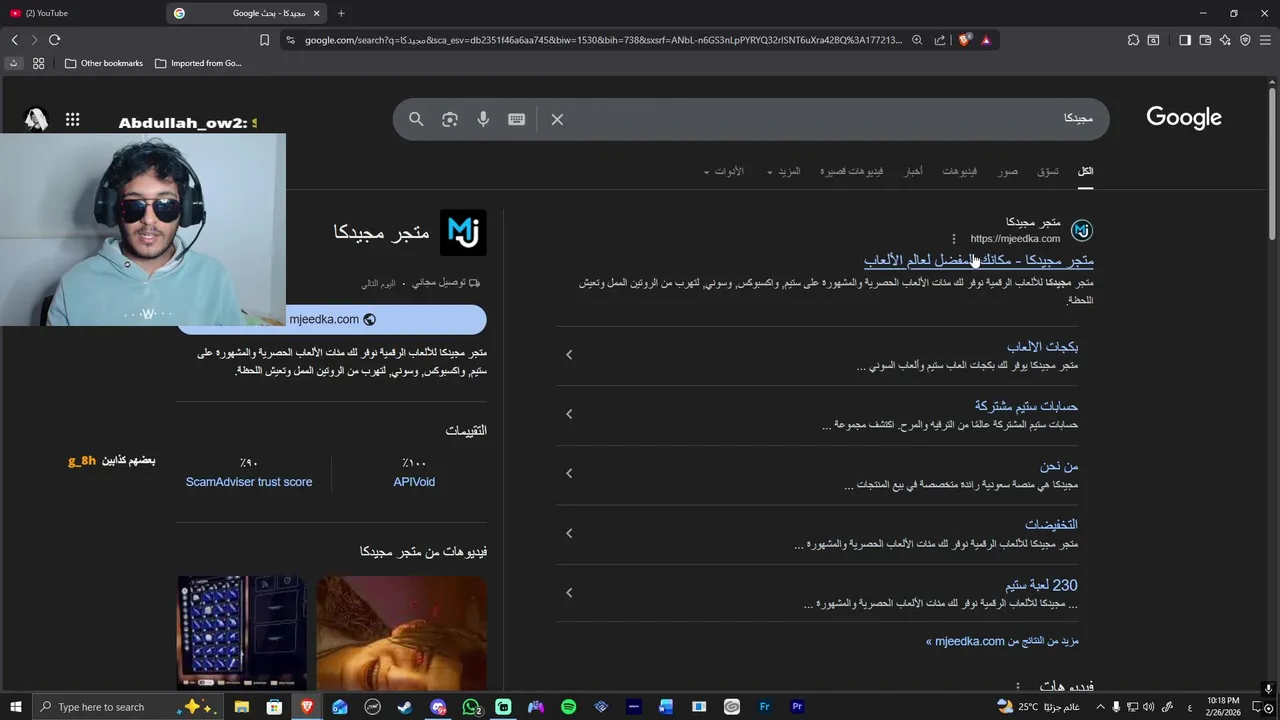Open متجر مجيدكا main result title
This screenshot has width=1280, height=720.
(979, 260)
